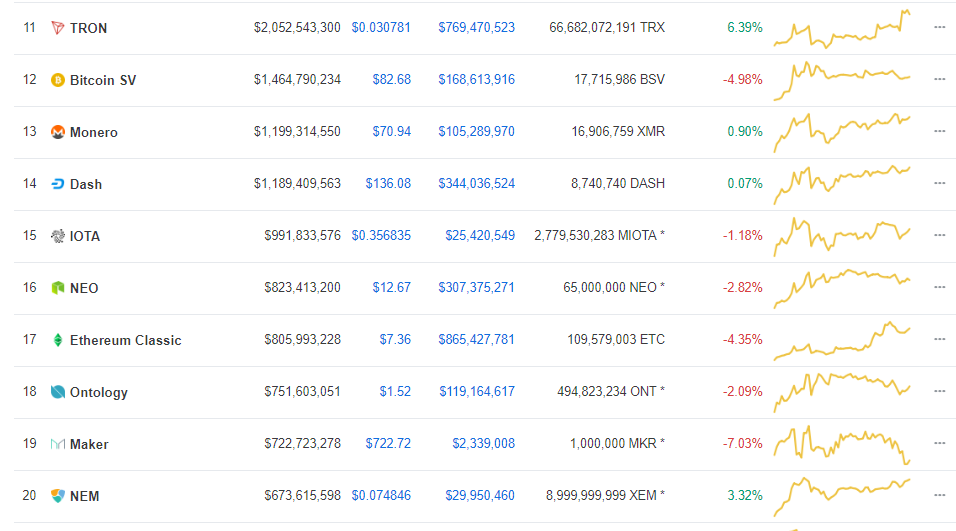Open the TRON coin page link
This screenshot has width=956, height=531.
(x=88, y=28)
